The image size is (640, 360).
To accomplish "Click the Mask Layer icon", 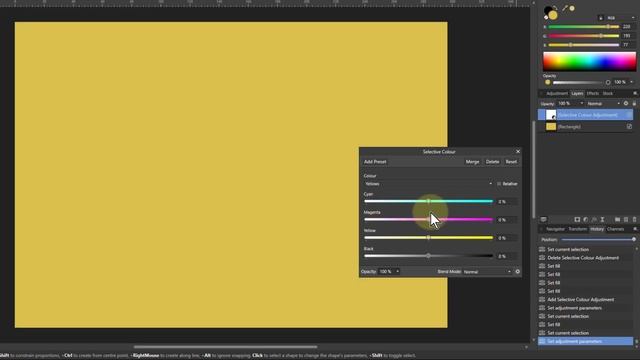I will pyautogui.click(x=577, y=220).
